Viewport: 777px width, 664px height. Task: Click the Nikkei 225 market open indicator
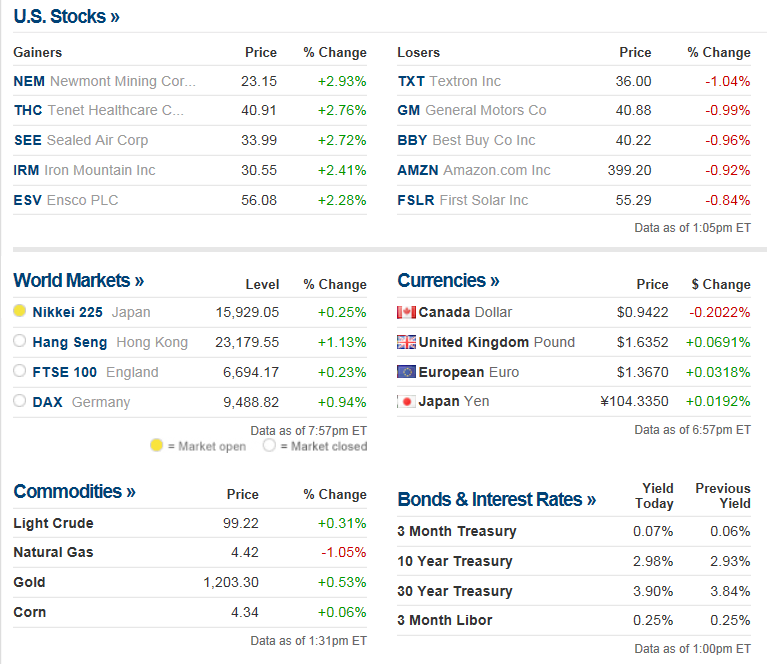(19, 312)
